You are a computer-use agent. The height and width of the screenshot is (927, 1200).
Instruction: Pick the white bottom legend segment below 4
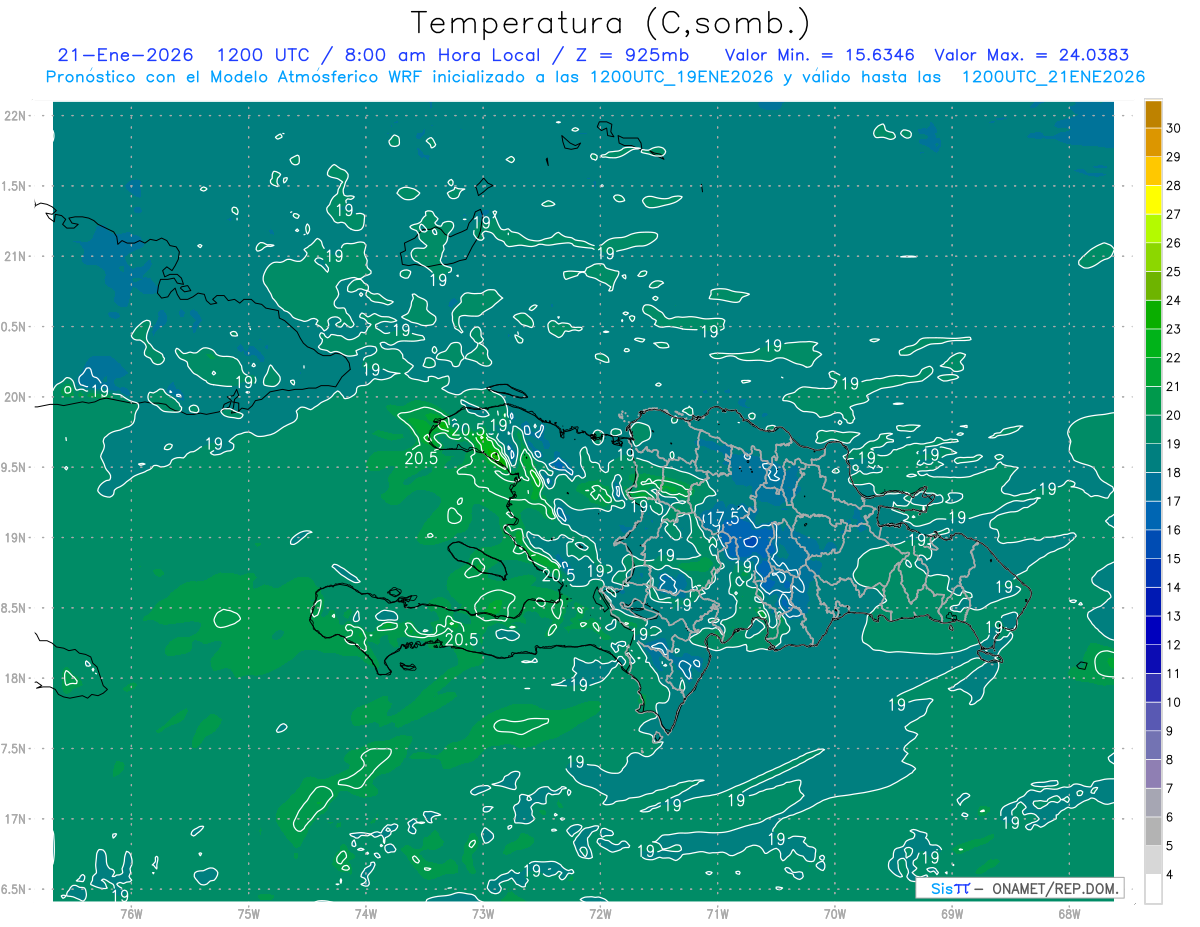(x=1153, y=889)
